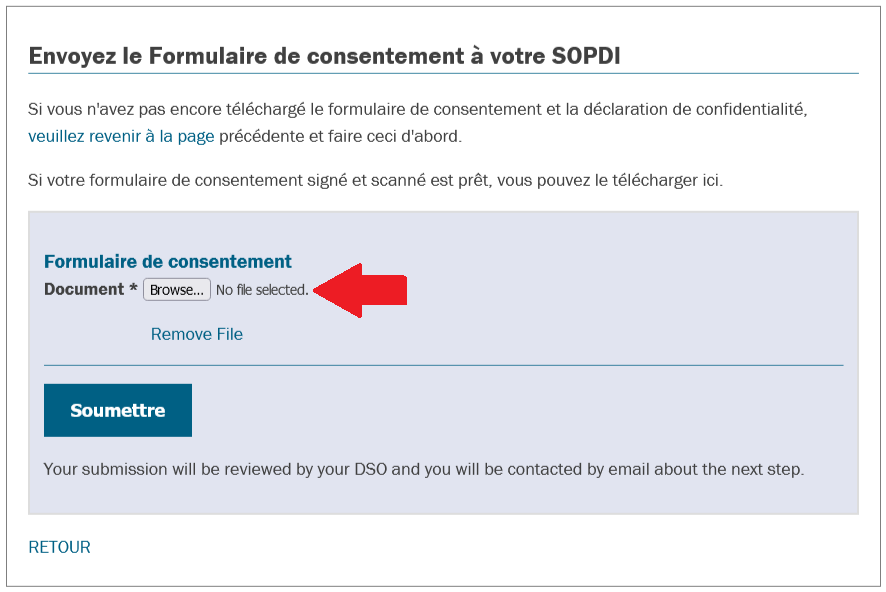Follow the 'veuillez revenir à la page' link
The width and height of the screenshot is (886, 592).
pyautogui.click(x=121, y=136)
